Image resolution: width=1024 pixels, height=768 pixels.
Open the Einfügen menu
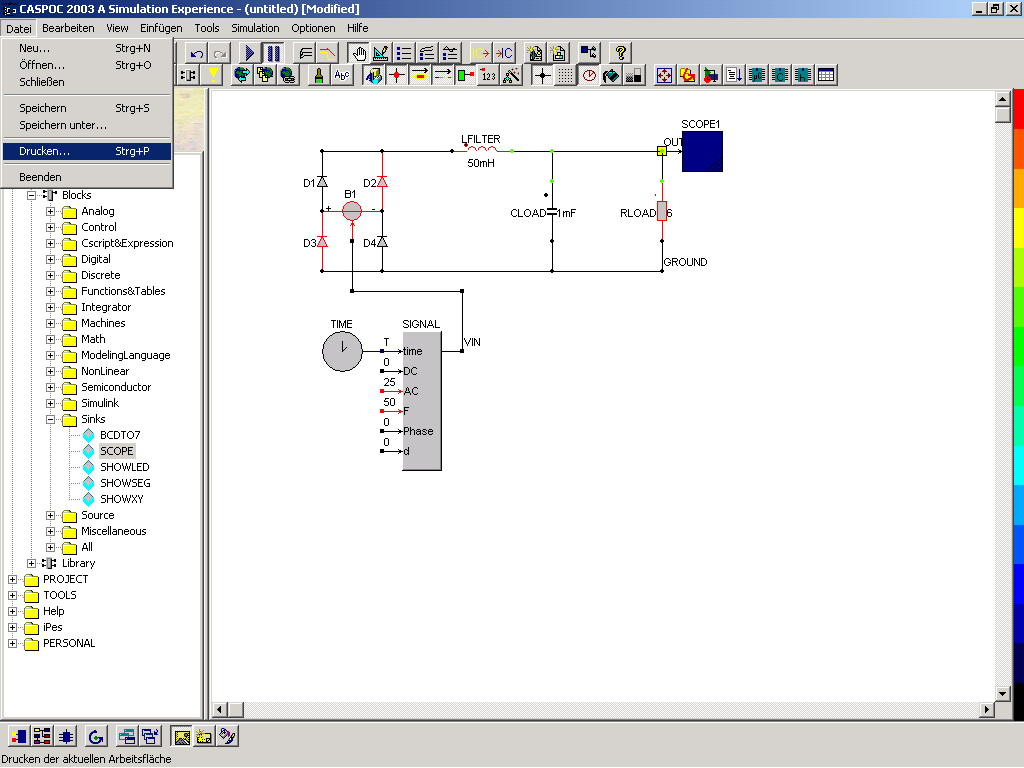point(161,28)
